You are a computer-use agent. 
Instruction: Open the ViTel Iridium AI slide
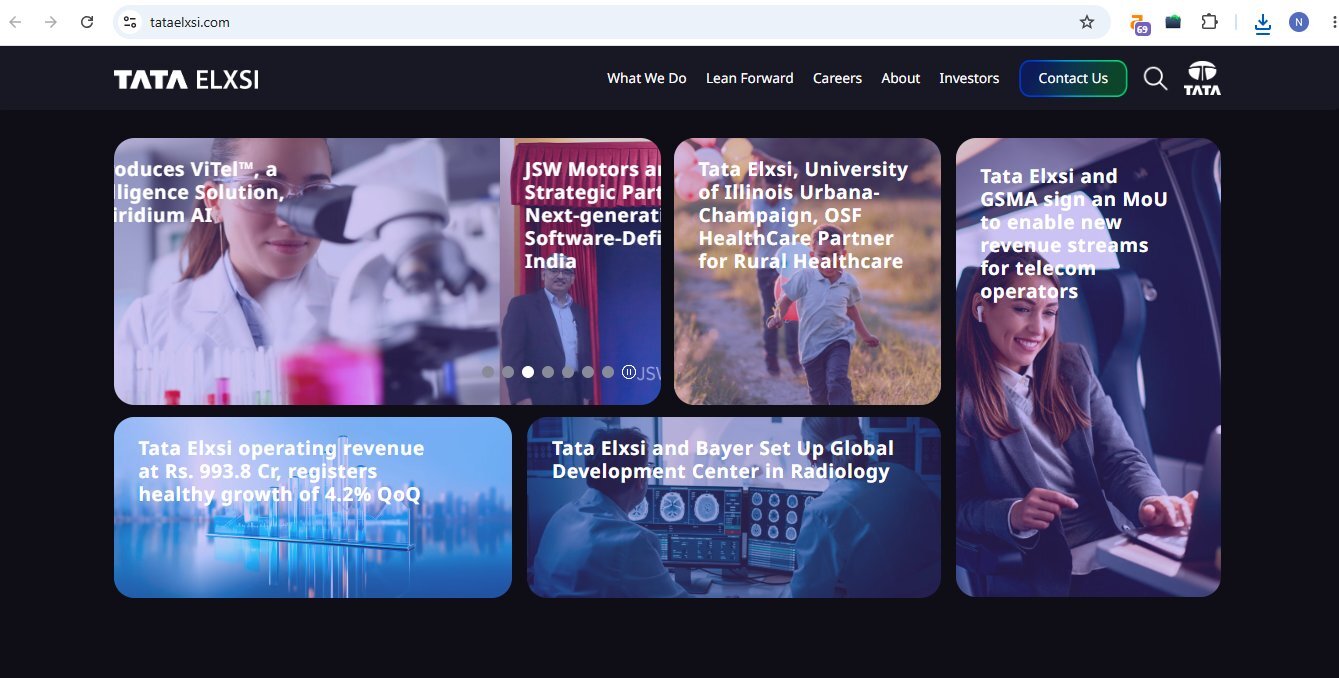(307, 271)
